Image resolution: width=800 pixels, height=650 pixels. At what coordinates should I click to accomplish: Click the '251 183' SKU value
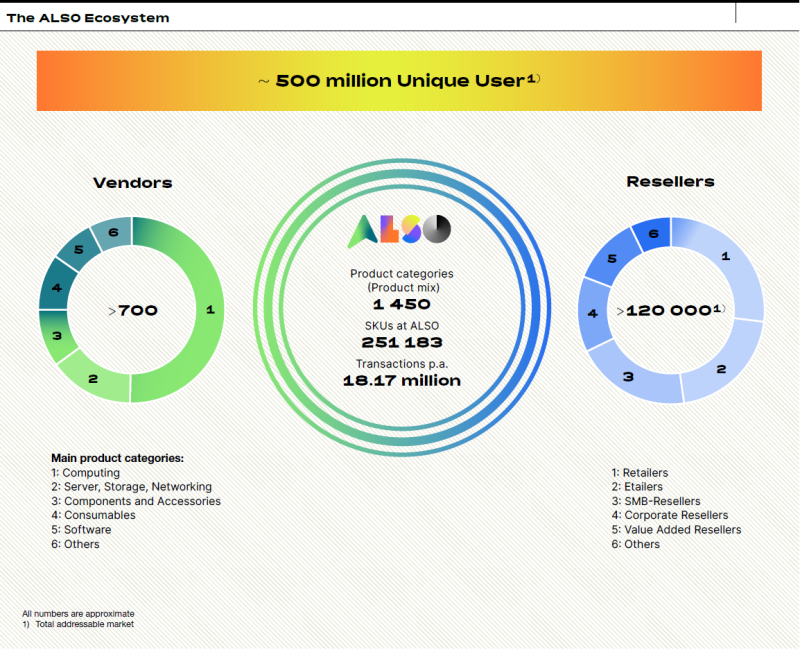tap(402, 342)
